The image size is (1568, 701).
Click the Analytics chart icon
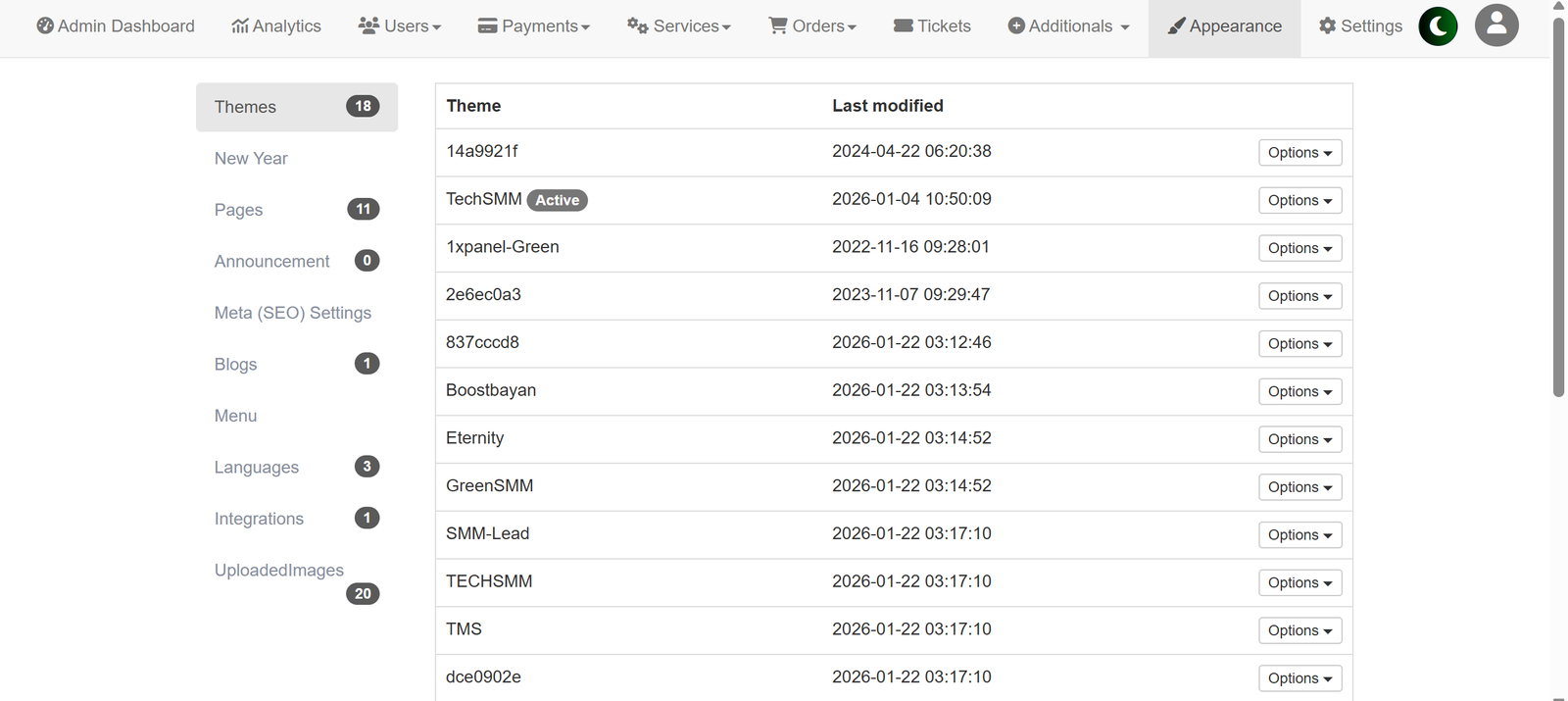click(239, 26)
